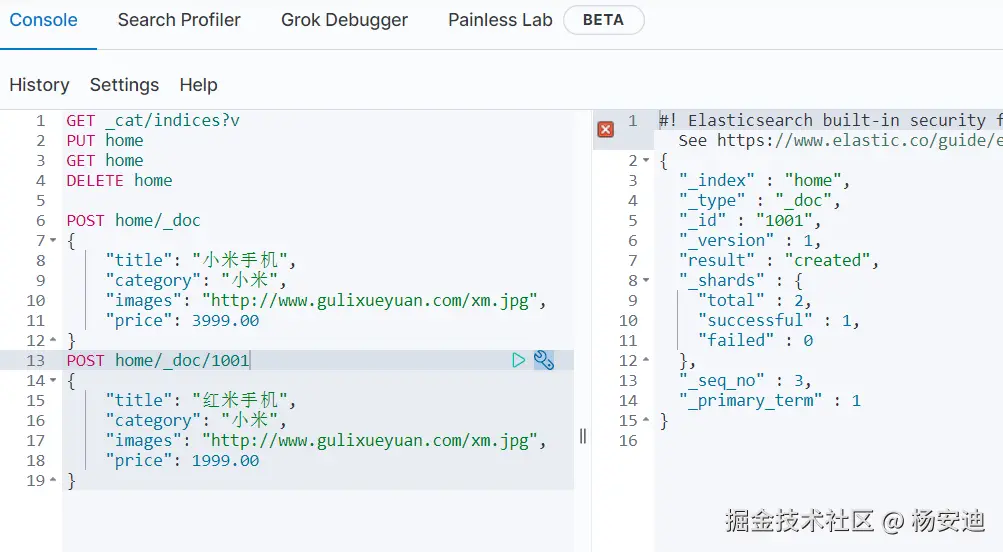Show the Help panel
The width and height of the screenshot is (1003, 552).
click(198, 85)
